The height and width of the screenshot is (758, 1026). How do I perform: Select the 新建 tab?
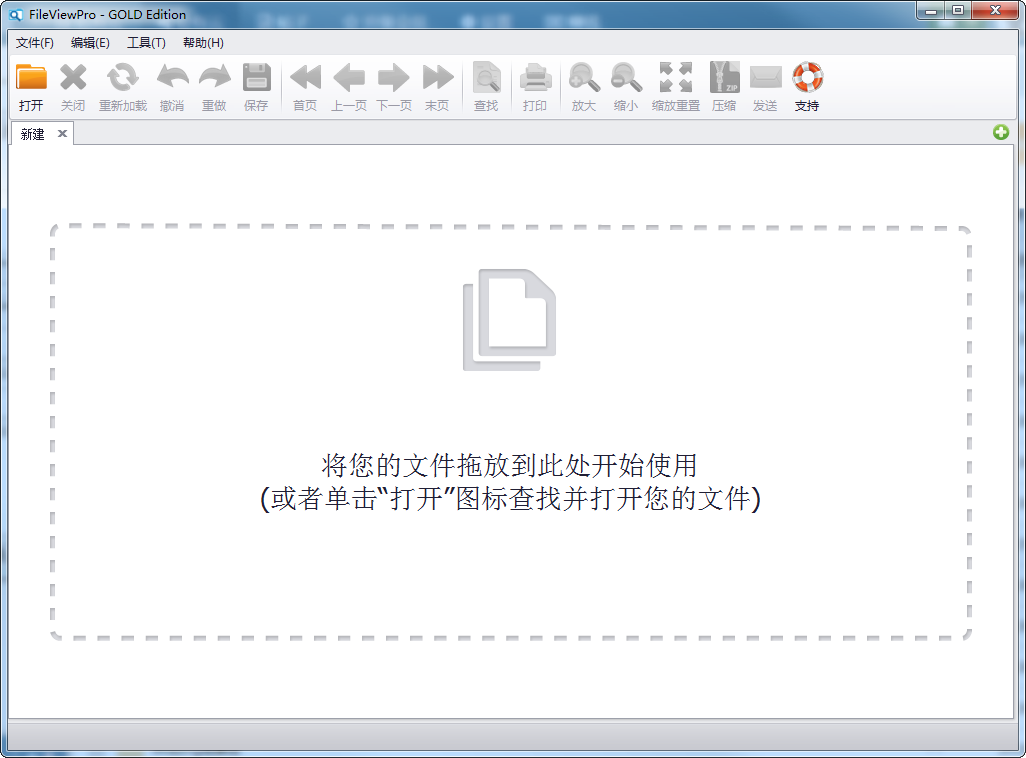(x=30, y=133)
